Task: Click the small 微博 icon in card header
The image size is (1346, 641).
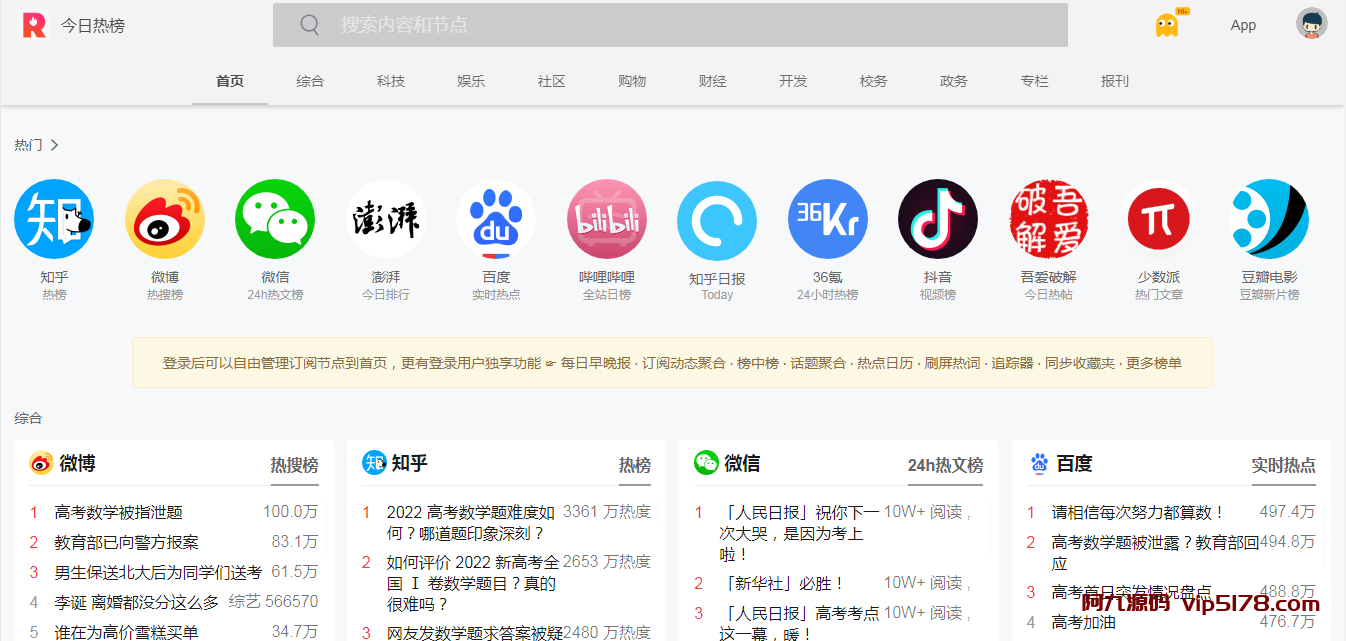Action: pos(41,463)
